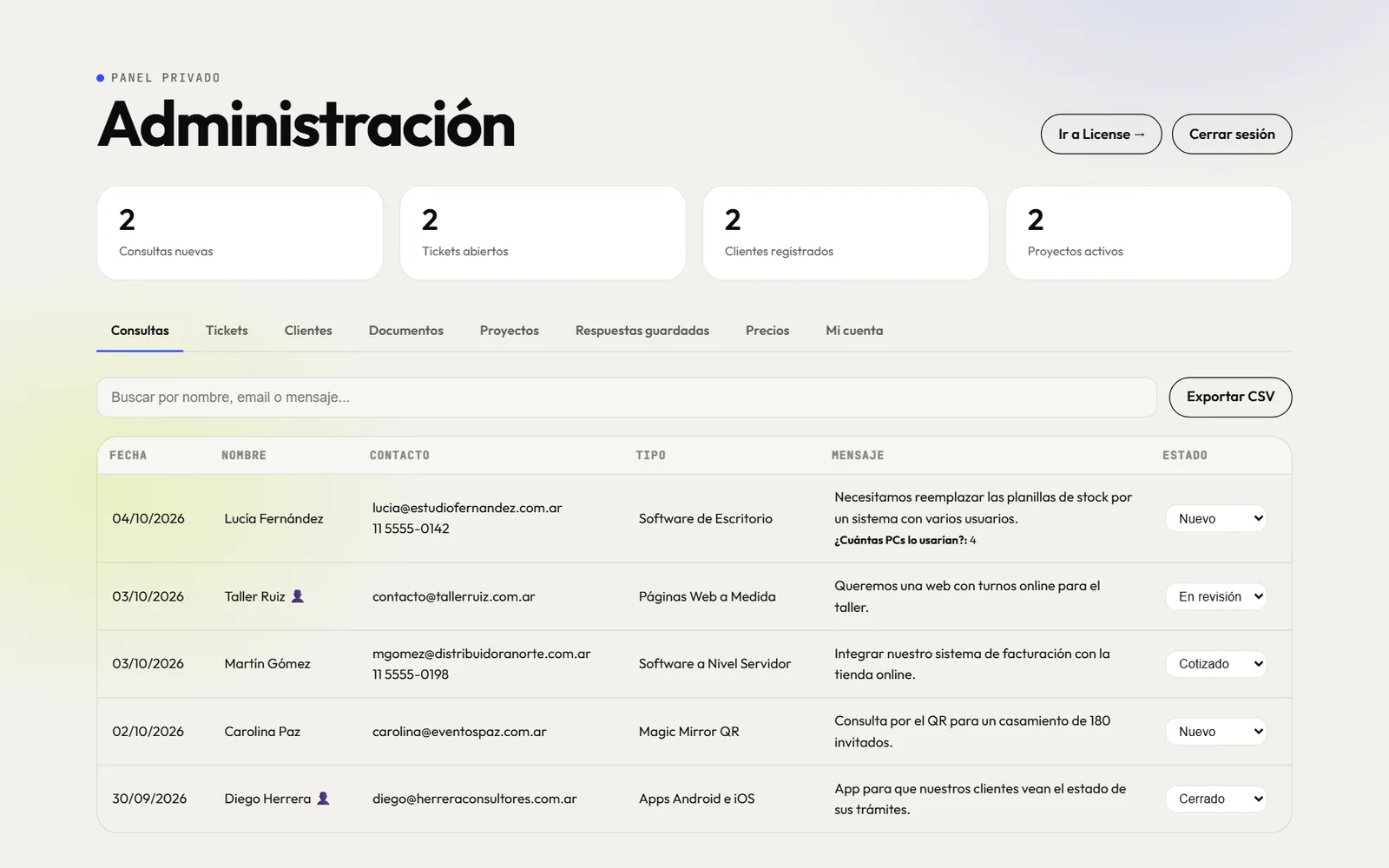The width and height of the screenshot is (1389, 868).
Task: Click the user icon beside Diego Herrera
Action: (323, 799)
